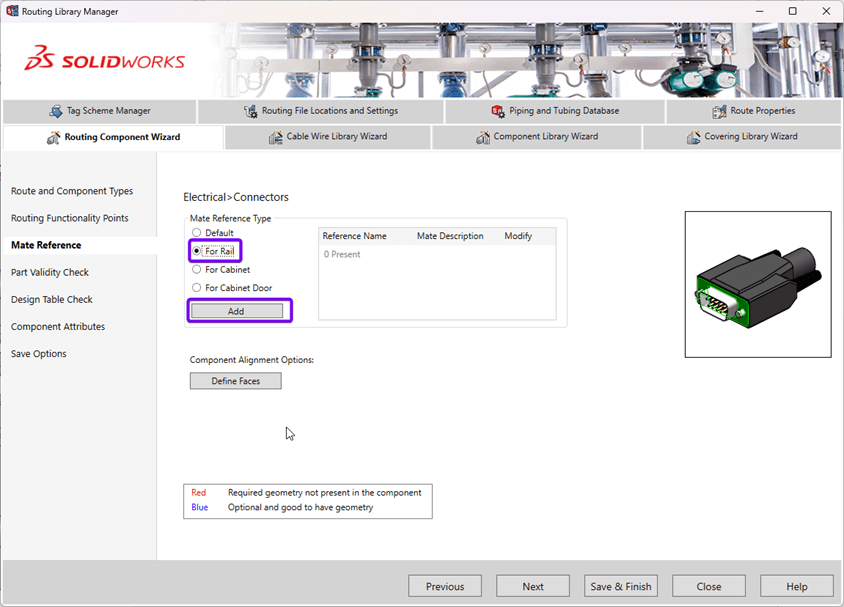Click the SolidWorks logo in the banner
Viewport: 844px width, 607px height.
point(104,58)
